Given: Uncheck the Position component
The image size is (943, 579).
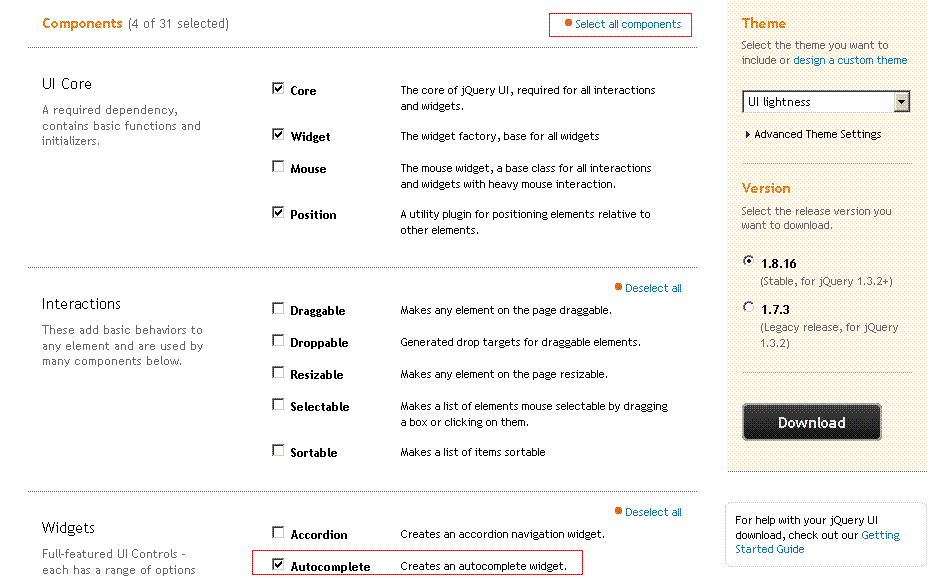Looking at the screenshot, I should click(278, 211).
